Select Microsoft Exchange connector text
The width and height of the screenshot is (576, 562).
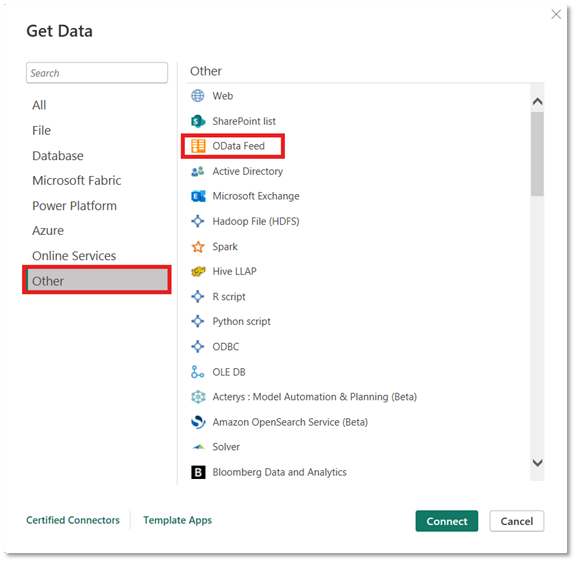(256, 196)
